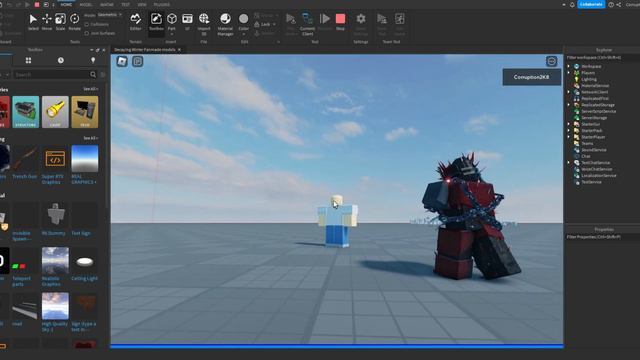Select the Light category flashlight thumbnail
The image size is (640, 360).
(55, 112)
